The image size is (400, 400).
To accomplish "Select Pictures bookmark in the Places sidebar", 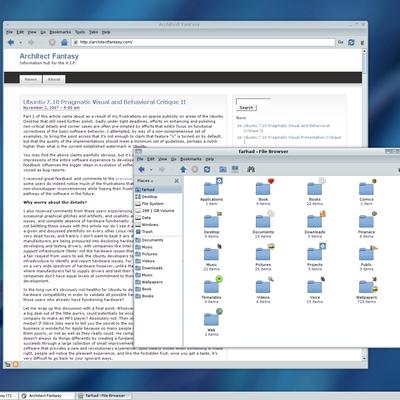I will [159, 254].
